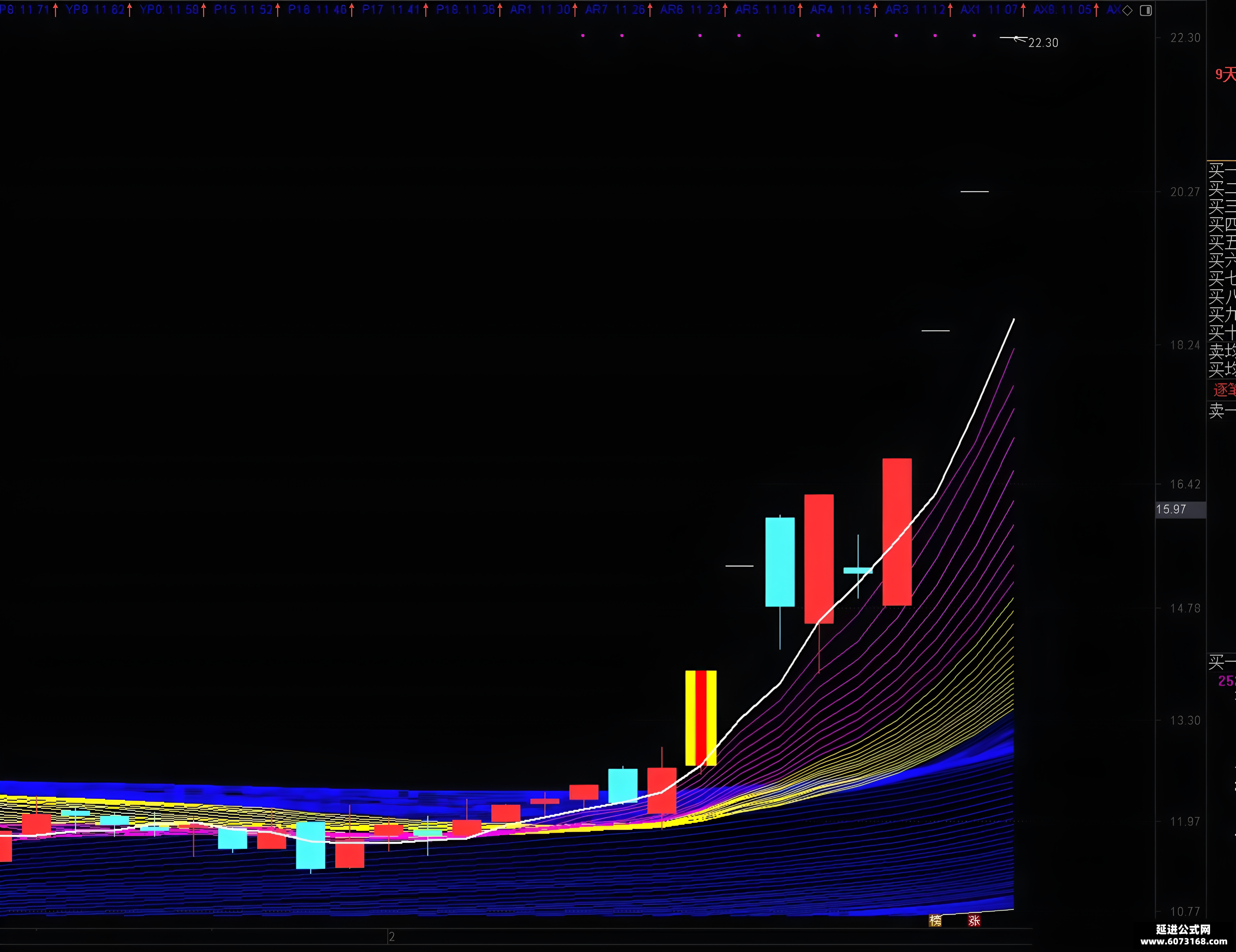
Task: Select the 买五 row in order book
Action: 1222,243
